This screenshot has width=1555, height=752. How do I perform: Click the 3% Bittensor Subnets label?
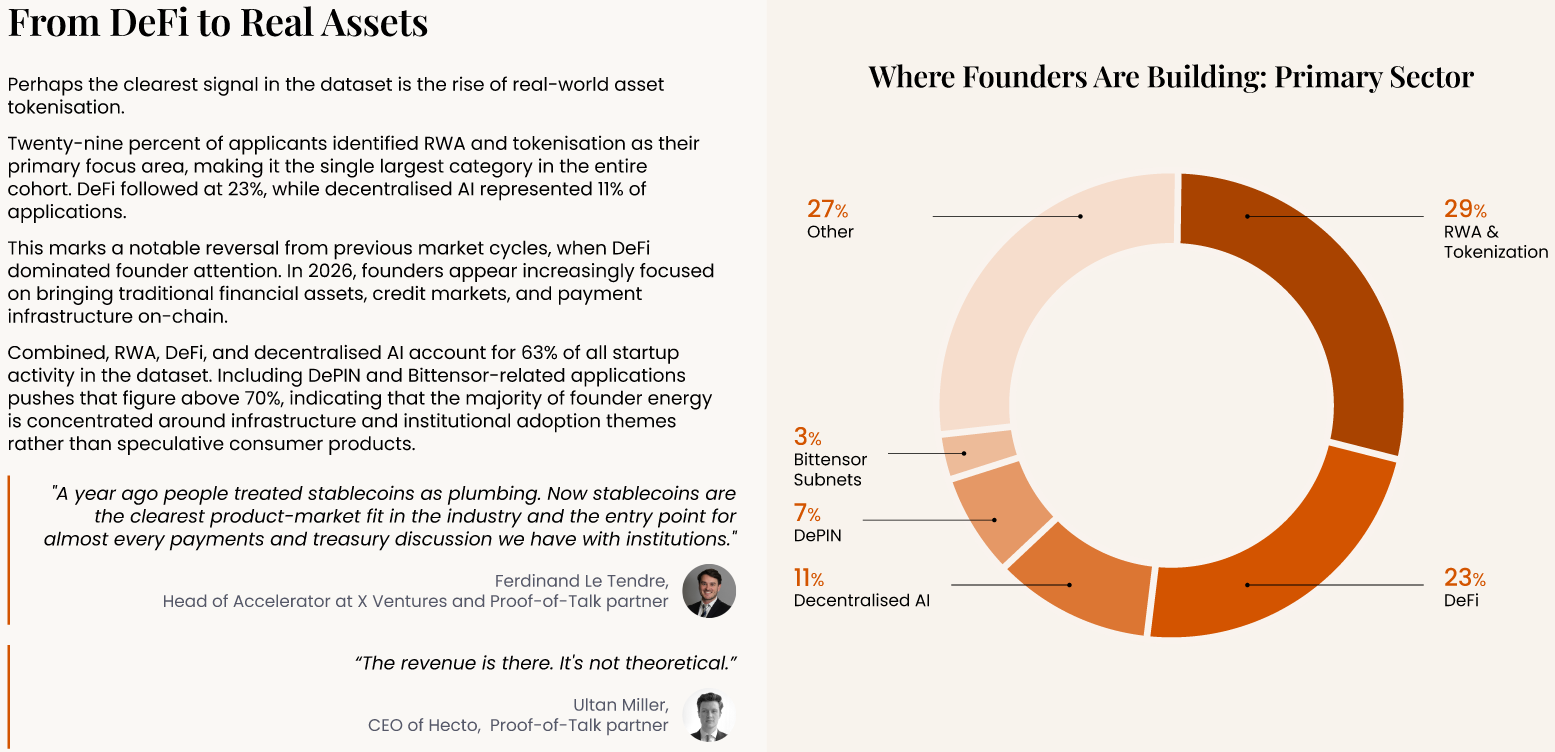point(830,458)
